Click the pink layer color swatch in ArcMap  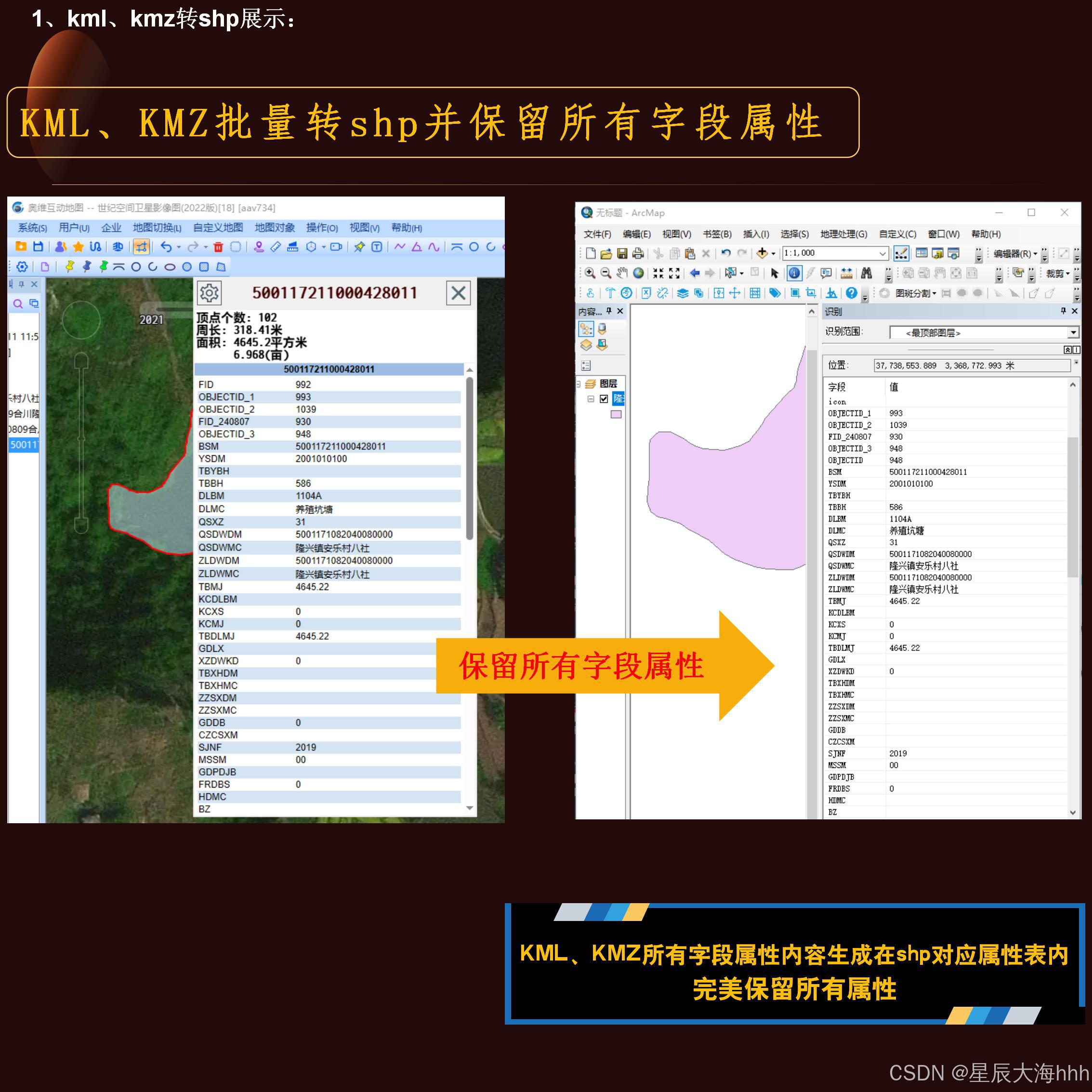pyautogui.click(x=616, y=414)
